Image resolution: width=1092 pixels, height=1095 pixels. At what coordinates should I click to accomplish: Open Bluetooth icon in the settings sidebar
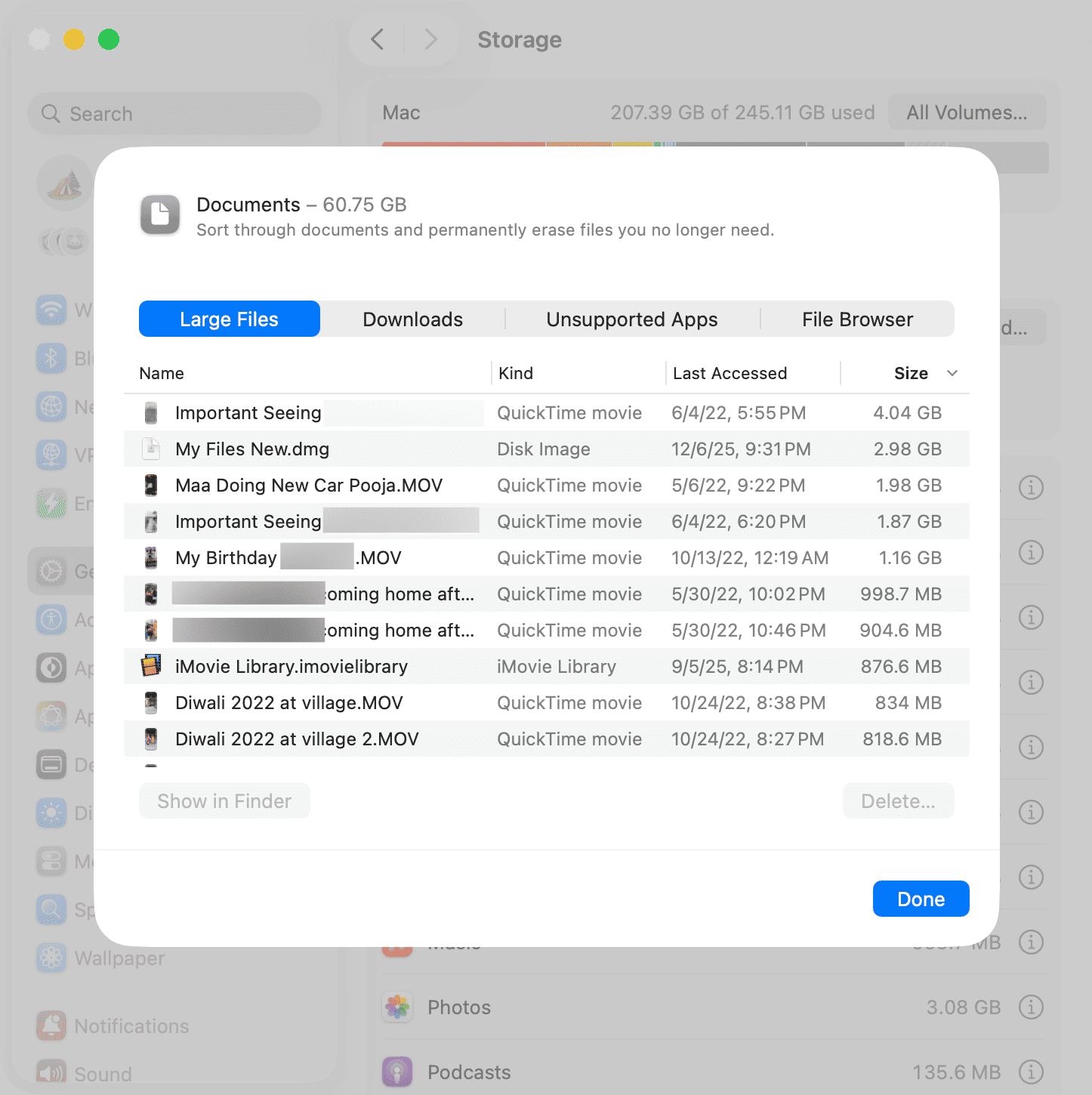point(51,359)
